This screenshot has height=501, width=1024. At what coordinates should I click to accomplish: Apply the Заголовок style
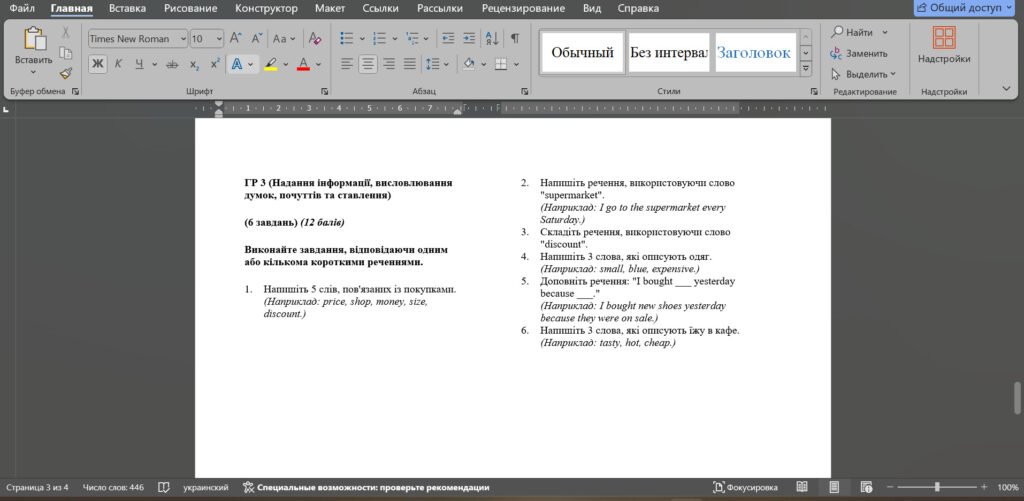(756, 53)
